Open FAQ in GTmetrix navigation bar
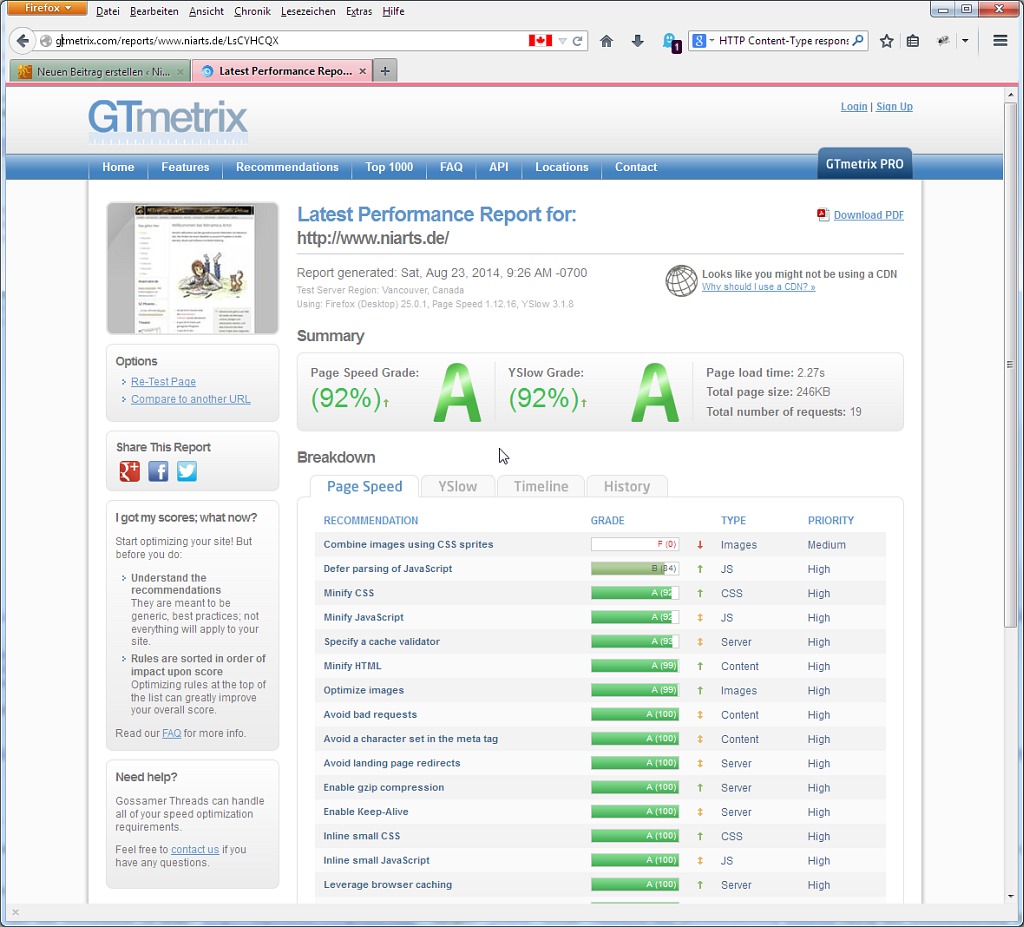 tap(451, 167)
